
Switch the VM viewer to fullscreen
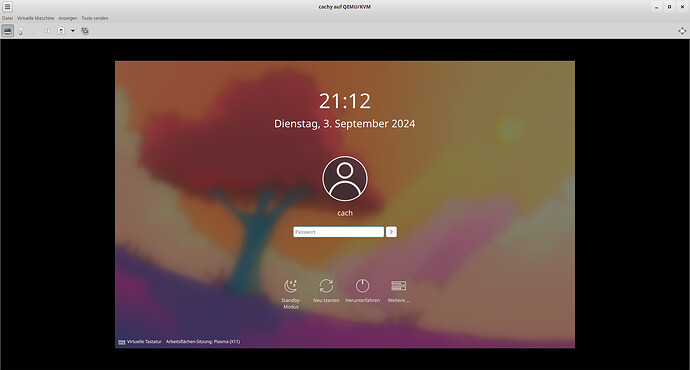(x=682, y=31)
